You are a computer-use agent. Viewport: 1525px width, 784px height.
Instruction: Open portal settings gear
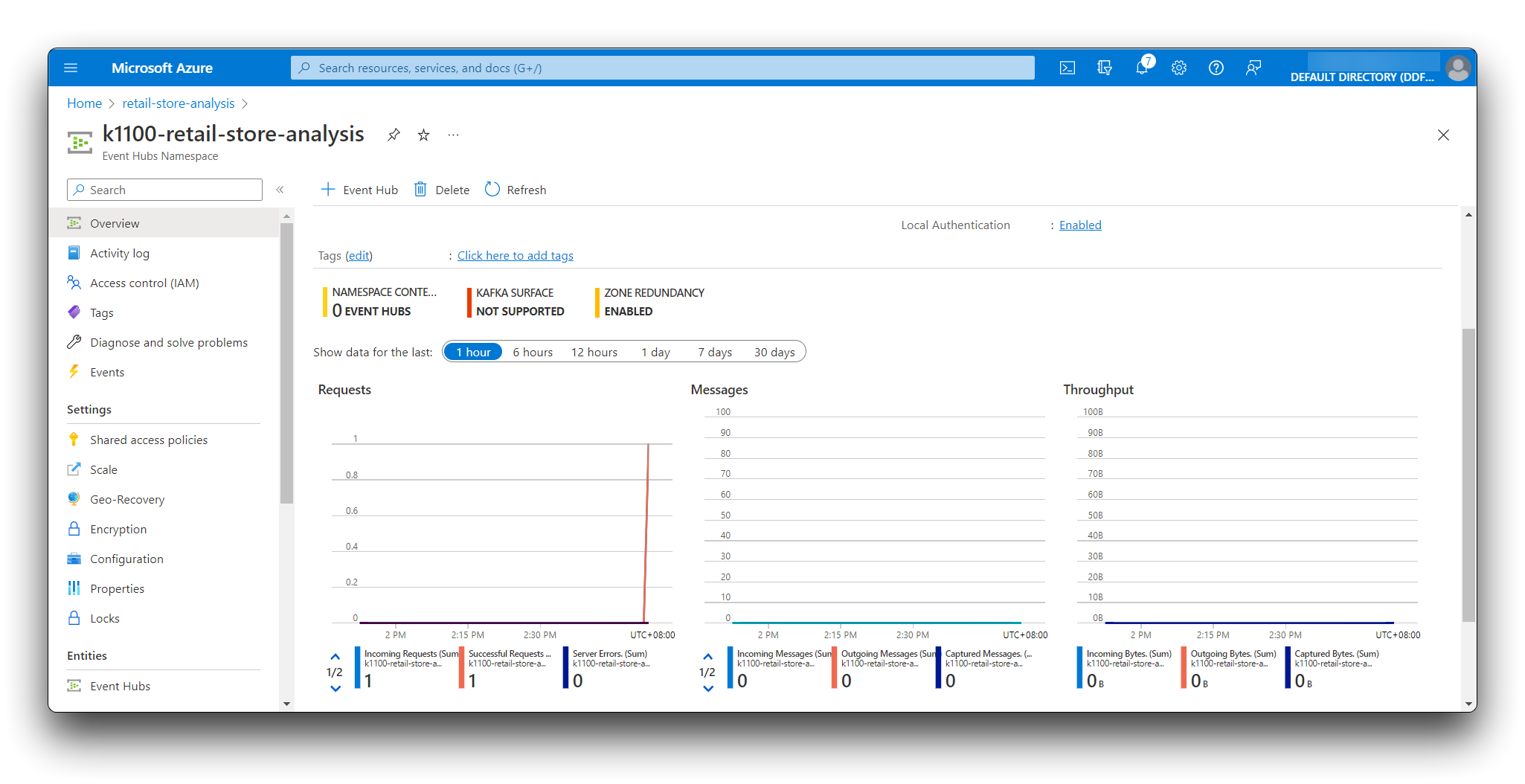[x=1179, y=68]
